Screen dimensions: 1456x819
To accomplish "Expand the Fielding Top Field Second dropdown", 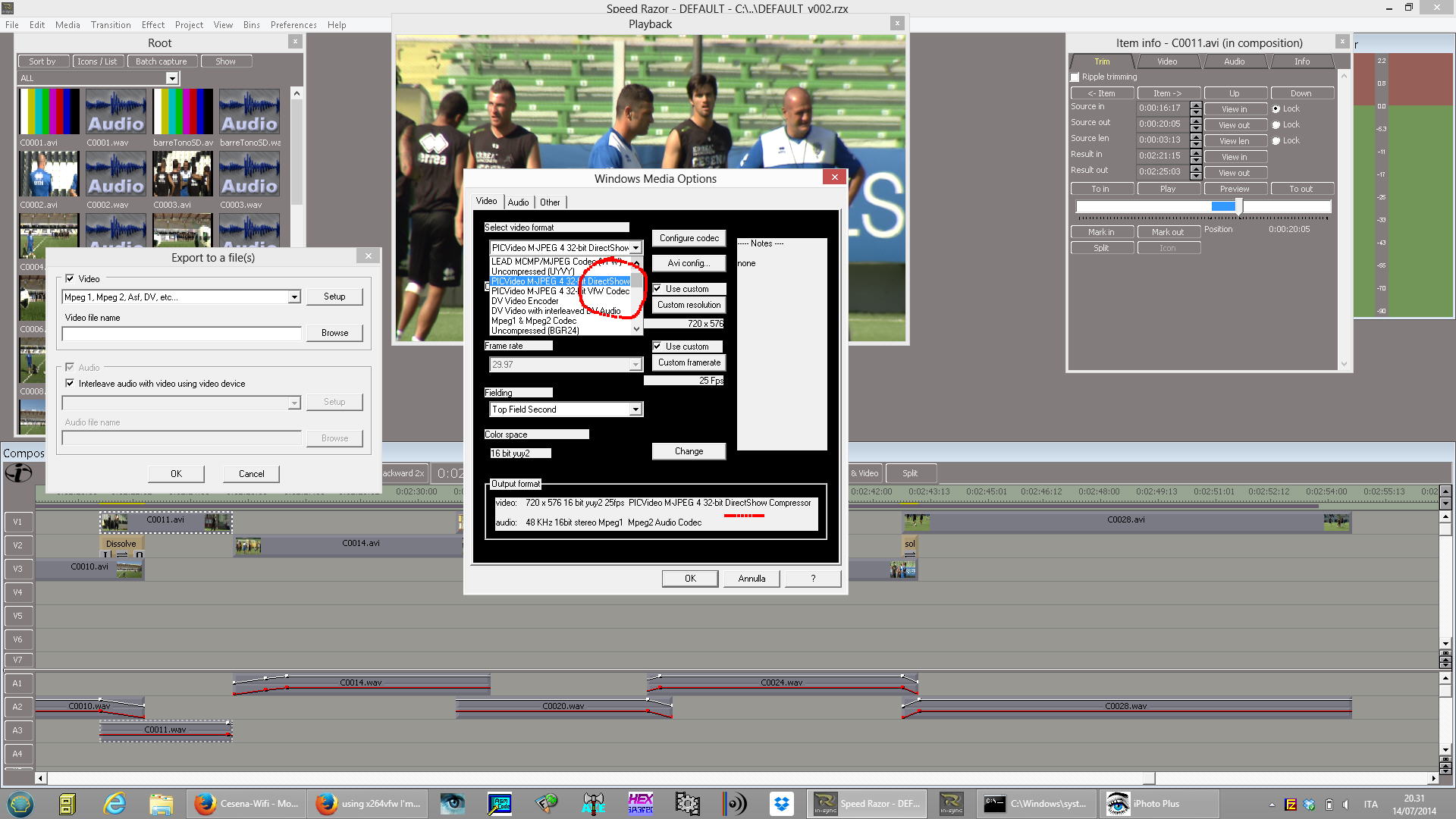I will coord(635,409).
